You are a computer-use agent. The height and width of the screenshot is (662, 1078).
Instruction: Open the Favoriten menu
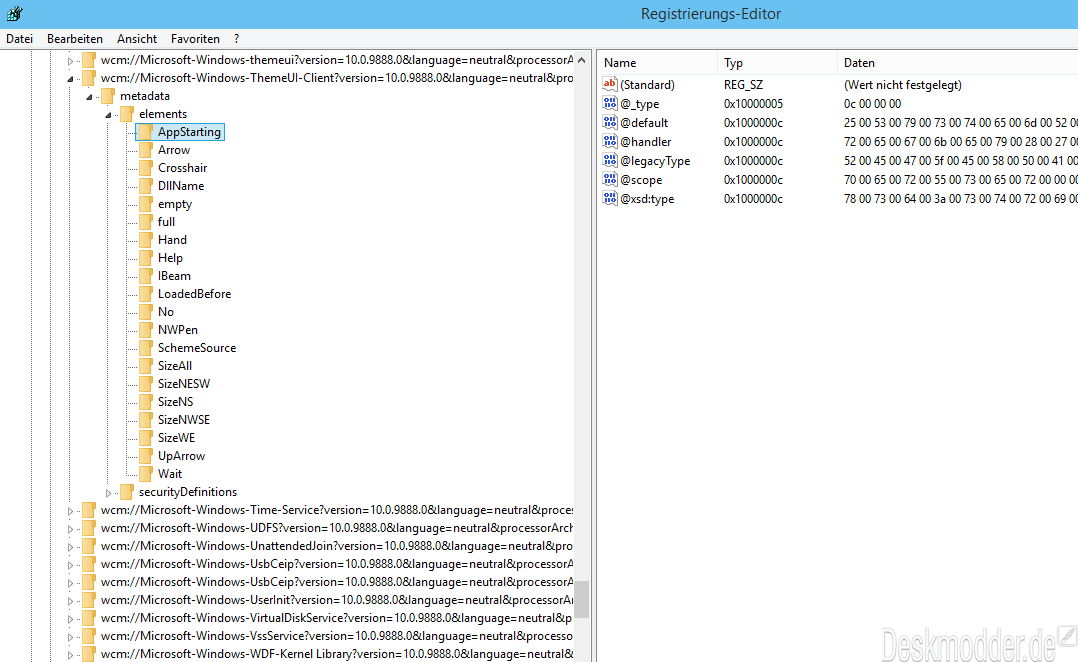(x=195, y=39)
